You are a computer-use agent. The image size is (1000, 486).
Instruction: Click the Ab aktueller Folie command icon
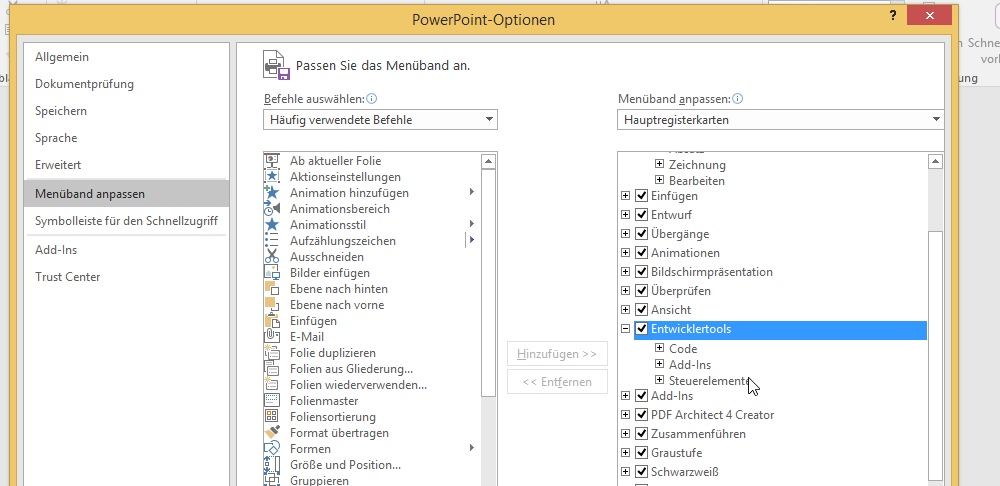pos(272,161)
